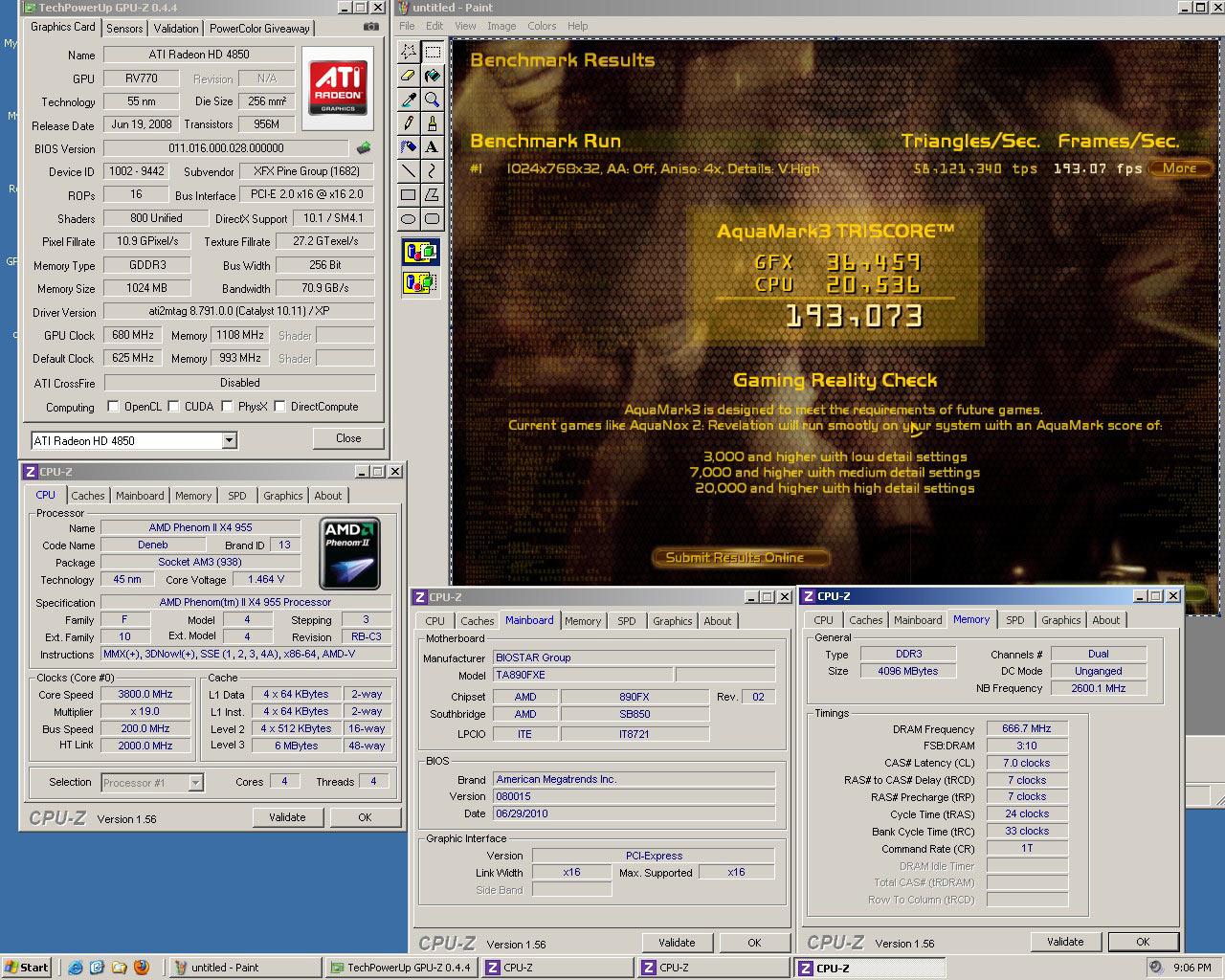The width and height of the screenshot is (1225, 980).
Task: Open About tab in the memory Timings CPU-Z window
Action: tap(1106, 620)
